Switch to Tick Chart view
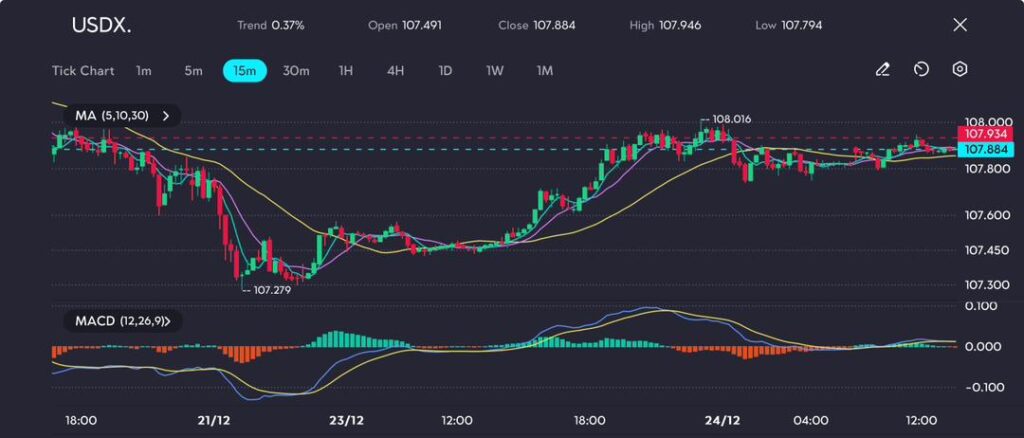Screen dimensions: 1024x438 click(82, 71)
